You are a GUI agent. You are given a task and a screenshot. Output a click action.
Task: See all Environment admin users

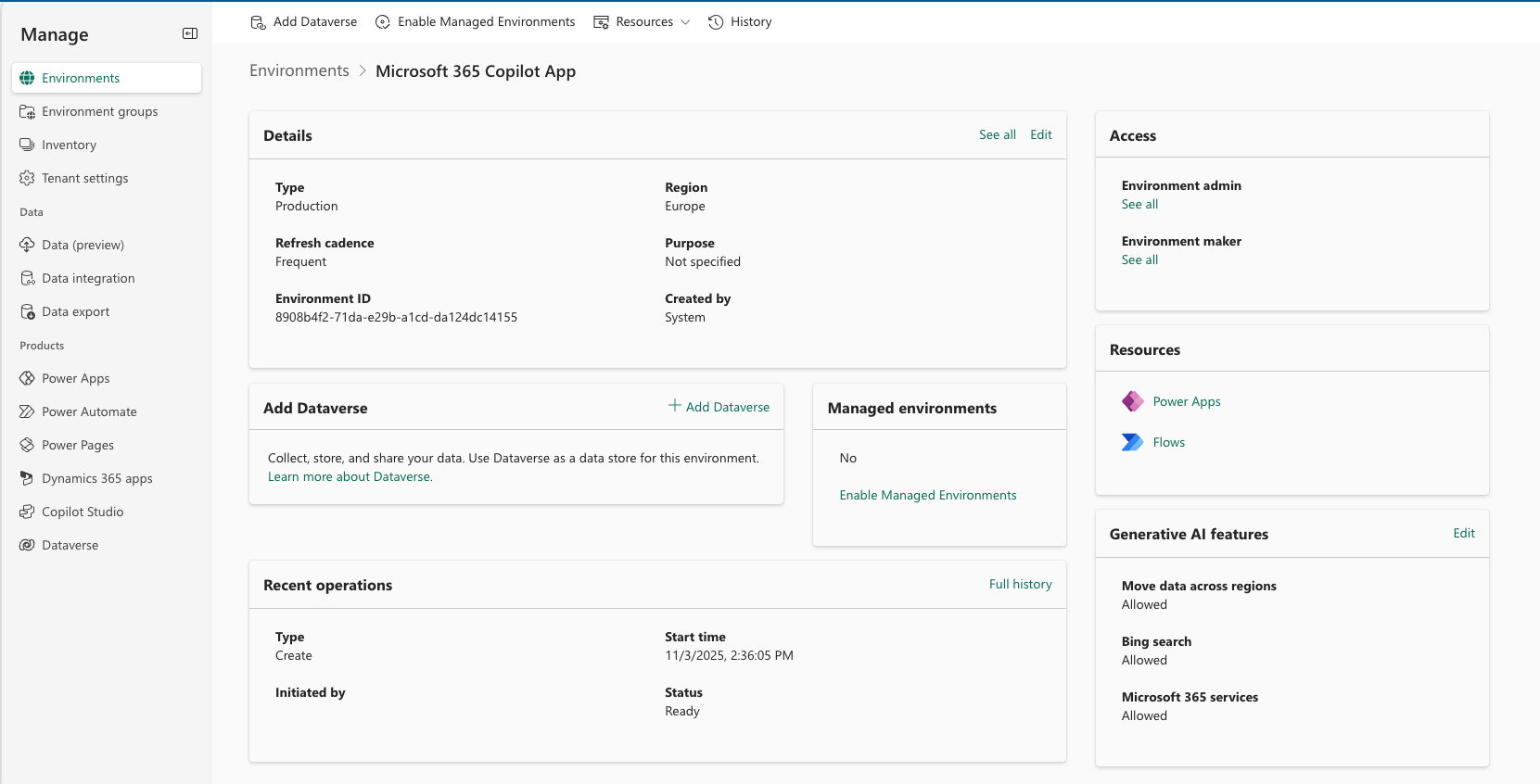(1139, 204)
